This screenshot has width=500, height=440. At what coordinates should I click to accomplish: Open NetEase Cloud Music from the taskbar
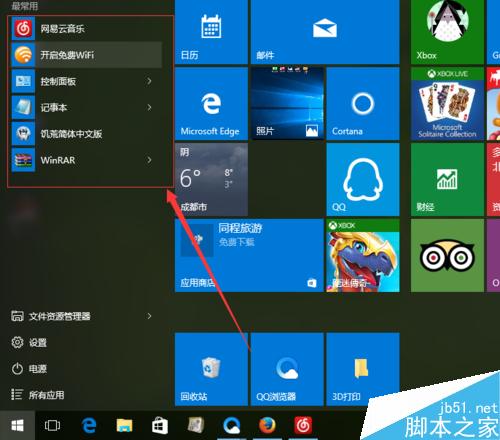[x=303, y=425]
